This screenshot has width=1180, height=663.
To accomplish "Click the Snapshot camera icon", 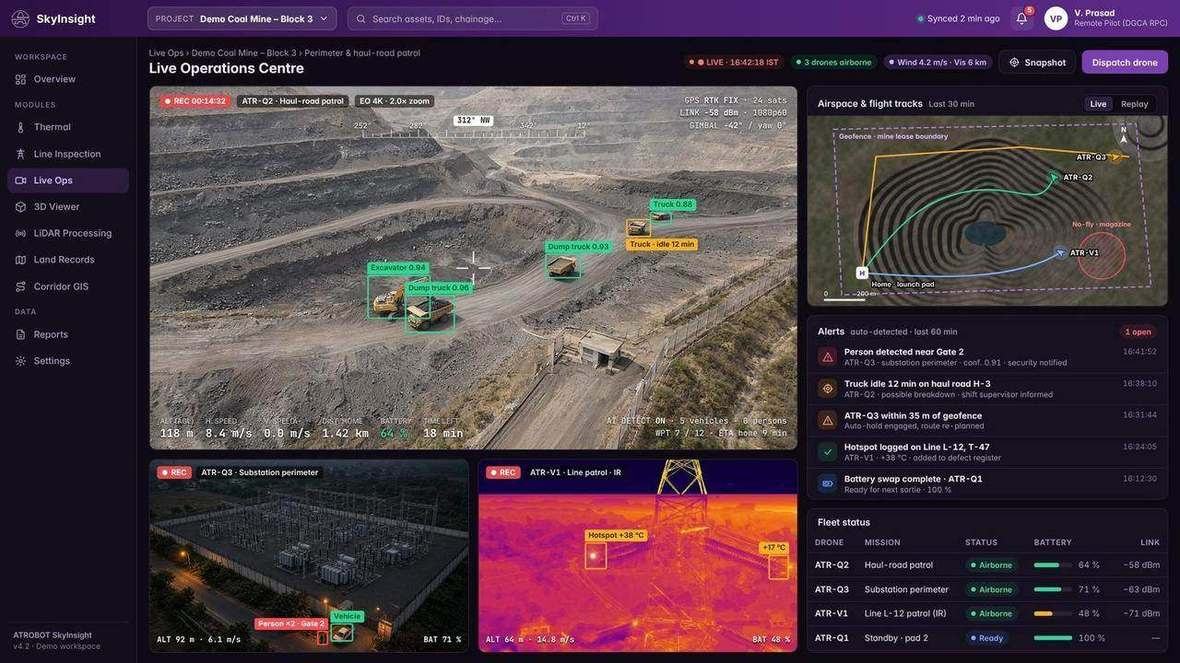I will (1014, 62).
